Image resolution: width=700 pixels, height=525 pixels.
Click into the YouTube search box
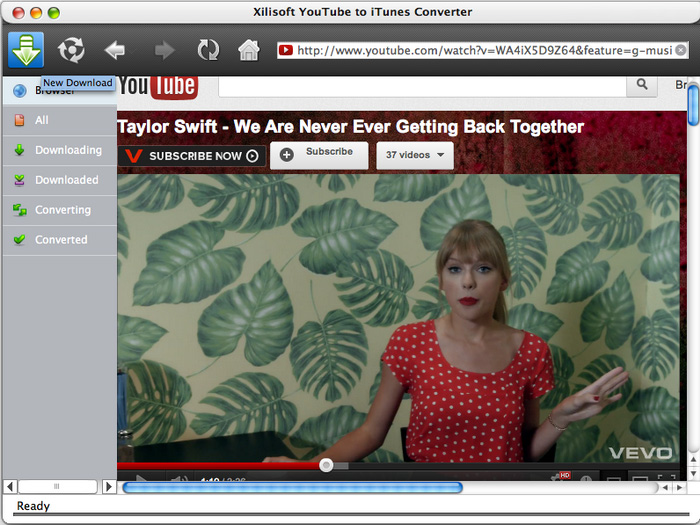tap(420, 86)
